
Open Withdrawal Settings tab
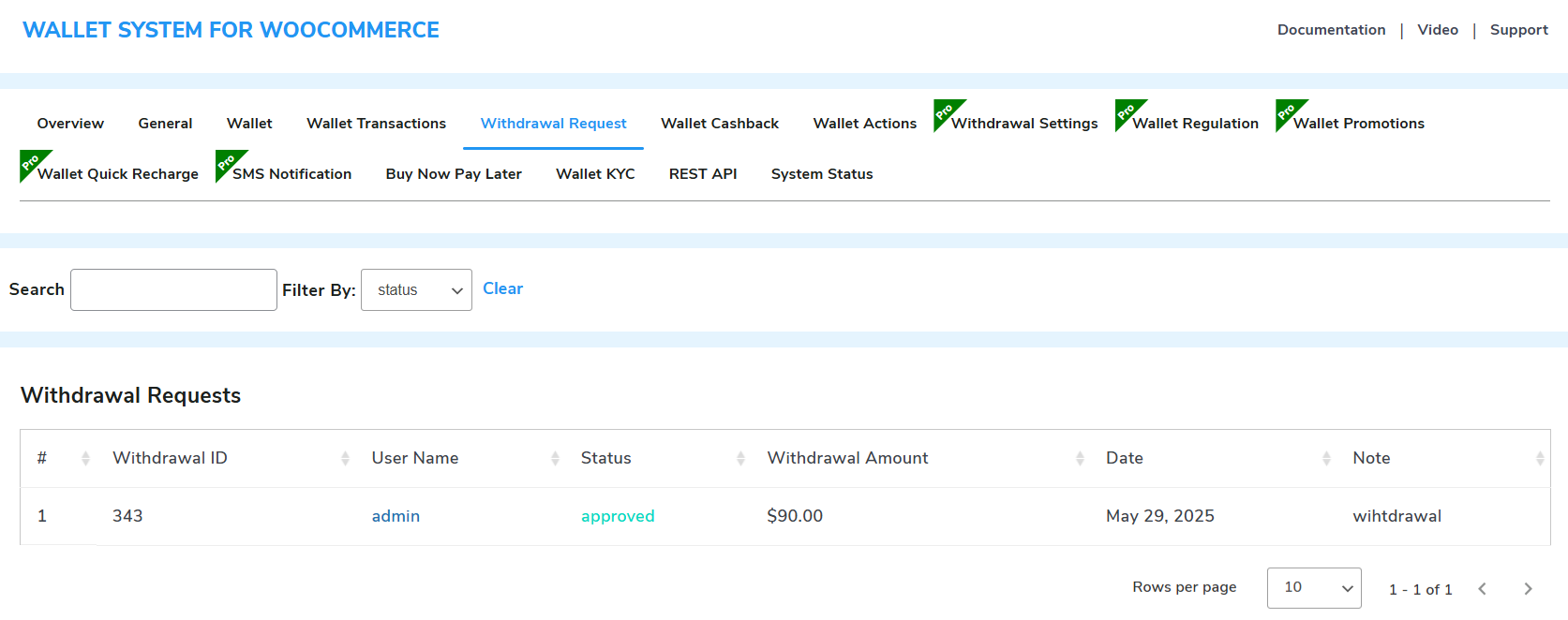(x=1024, y=124)
